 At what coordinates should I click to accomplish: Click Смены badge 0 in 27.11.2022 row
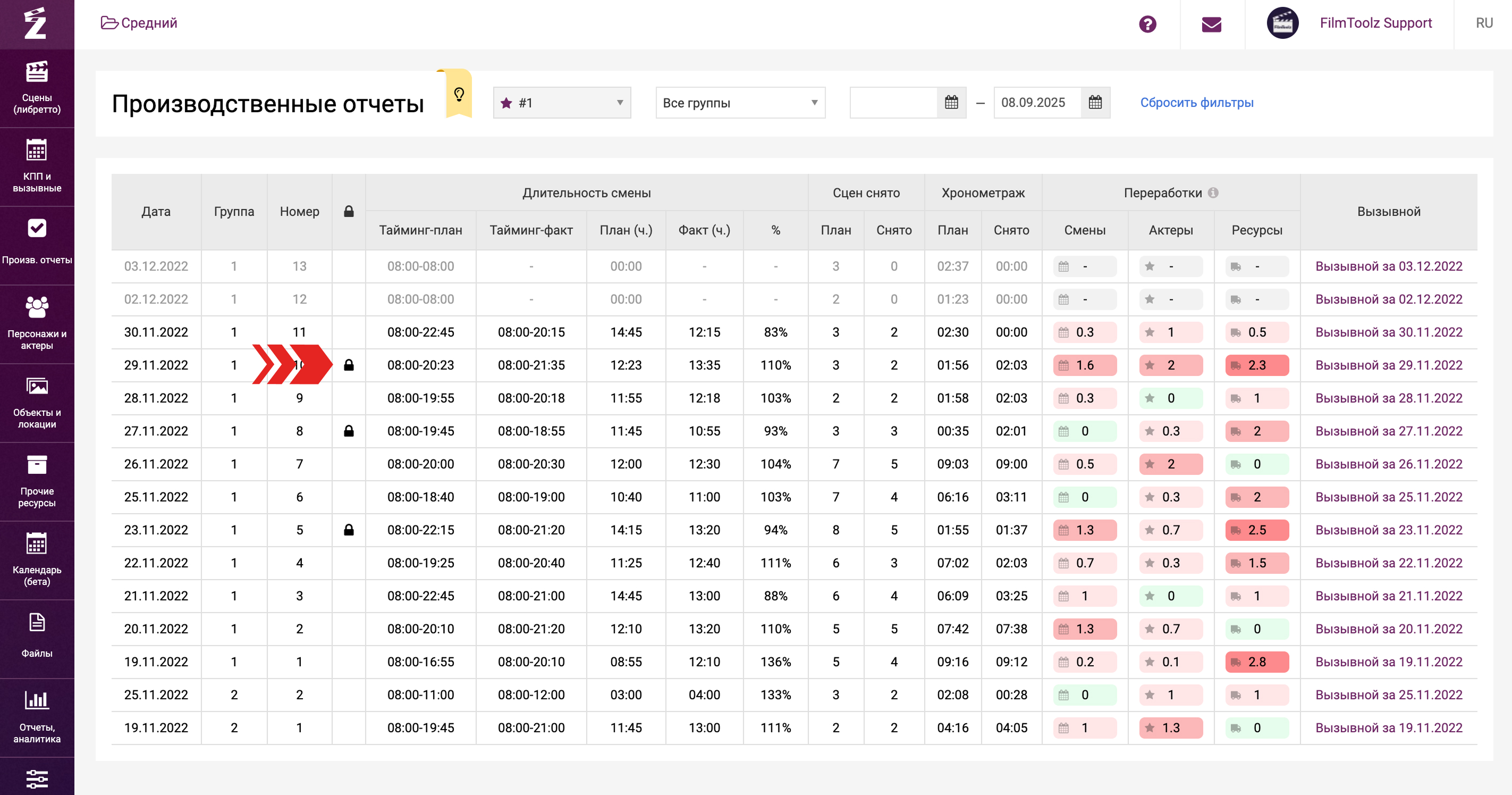tap(1085, 431)
